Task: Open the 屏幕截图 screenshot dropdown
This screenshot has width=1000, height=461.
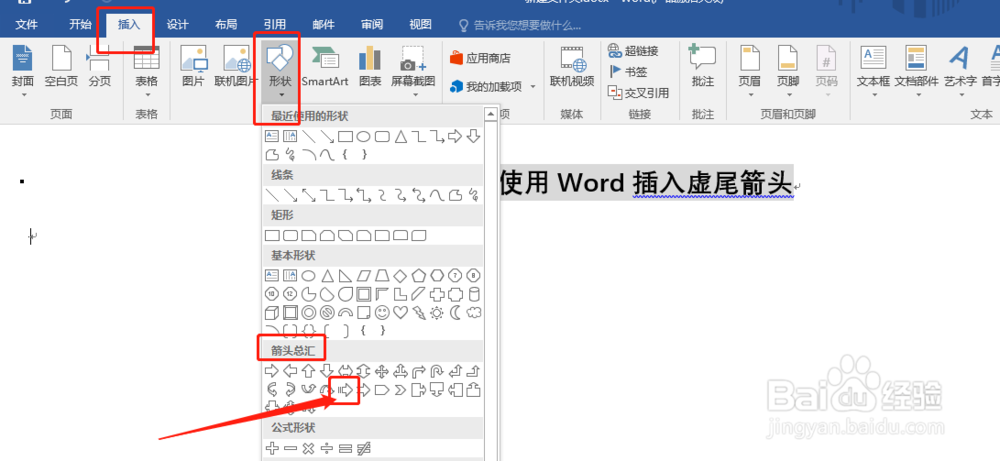Action: pos(413,70)
